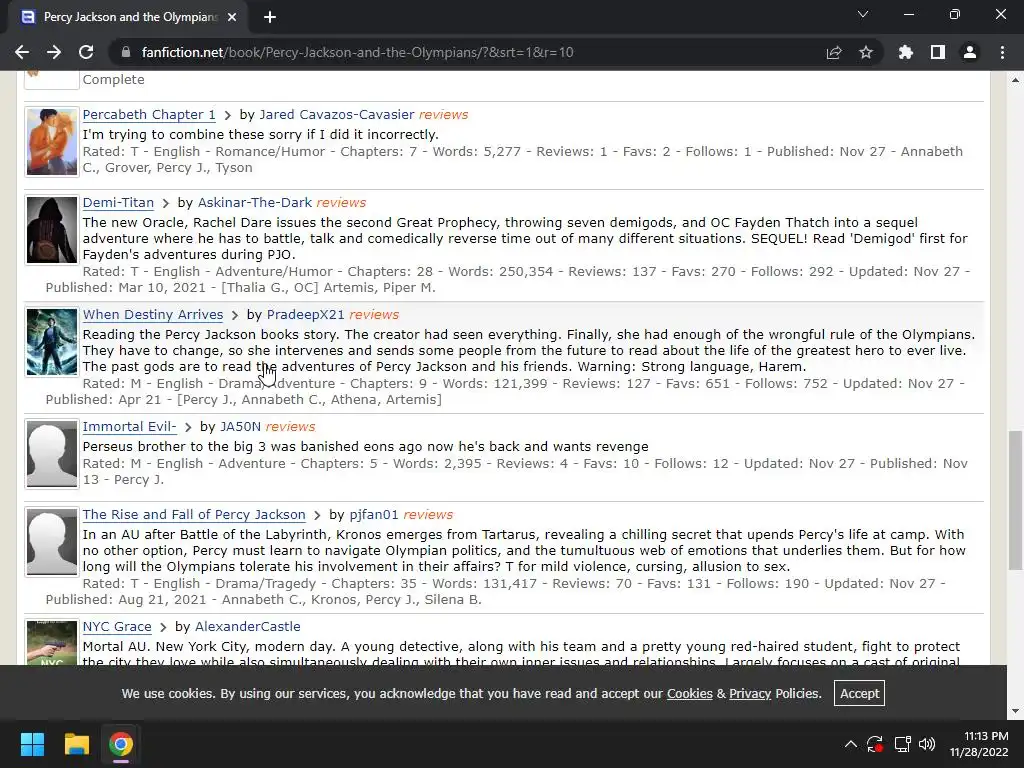Open File Explorer from taskbar
The image size is (1024, 768).
point(76,744)
